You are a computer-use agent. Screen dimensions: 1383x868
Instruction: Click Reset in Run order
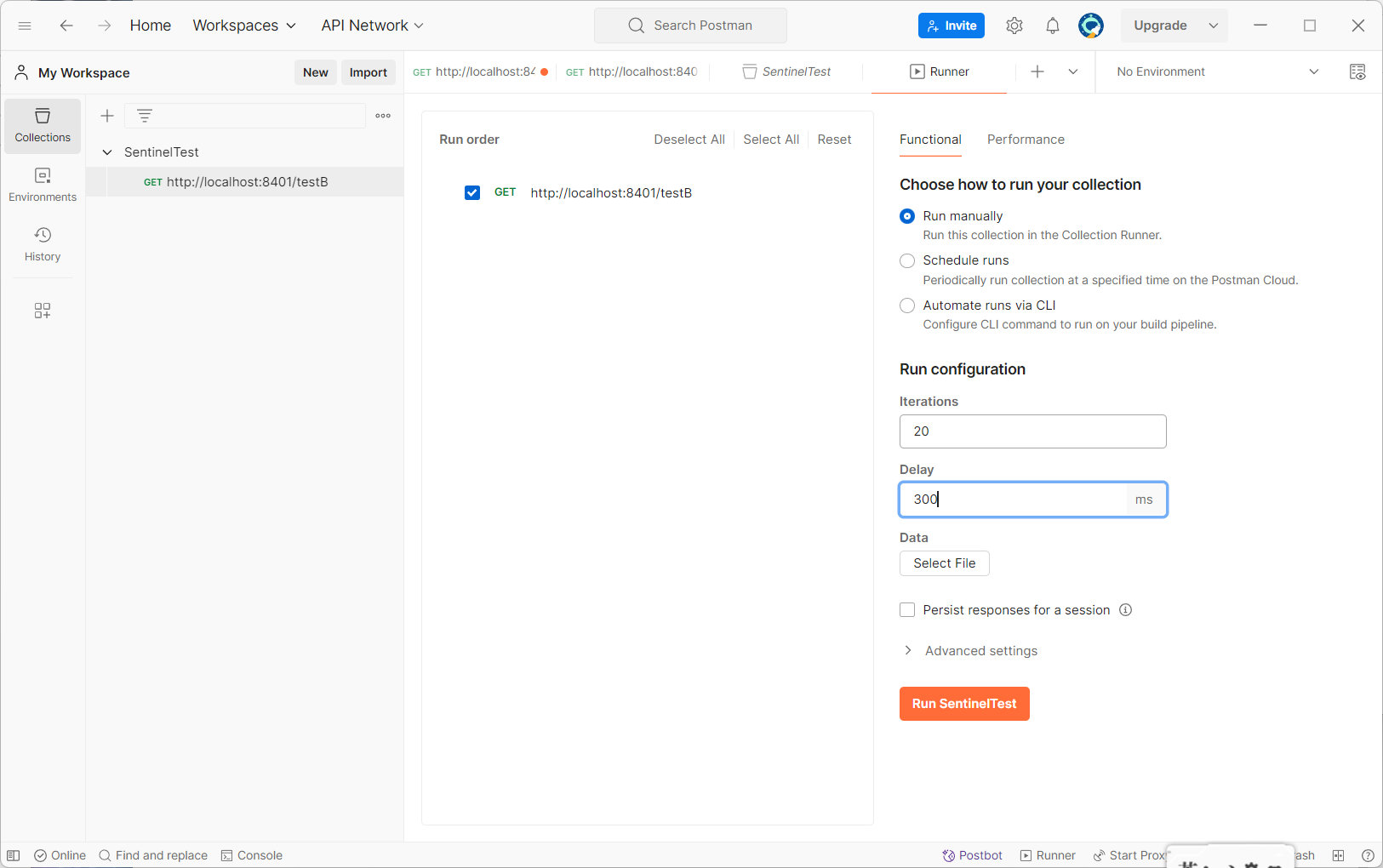click(x=834, y=140)
